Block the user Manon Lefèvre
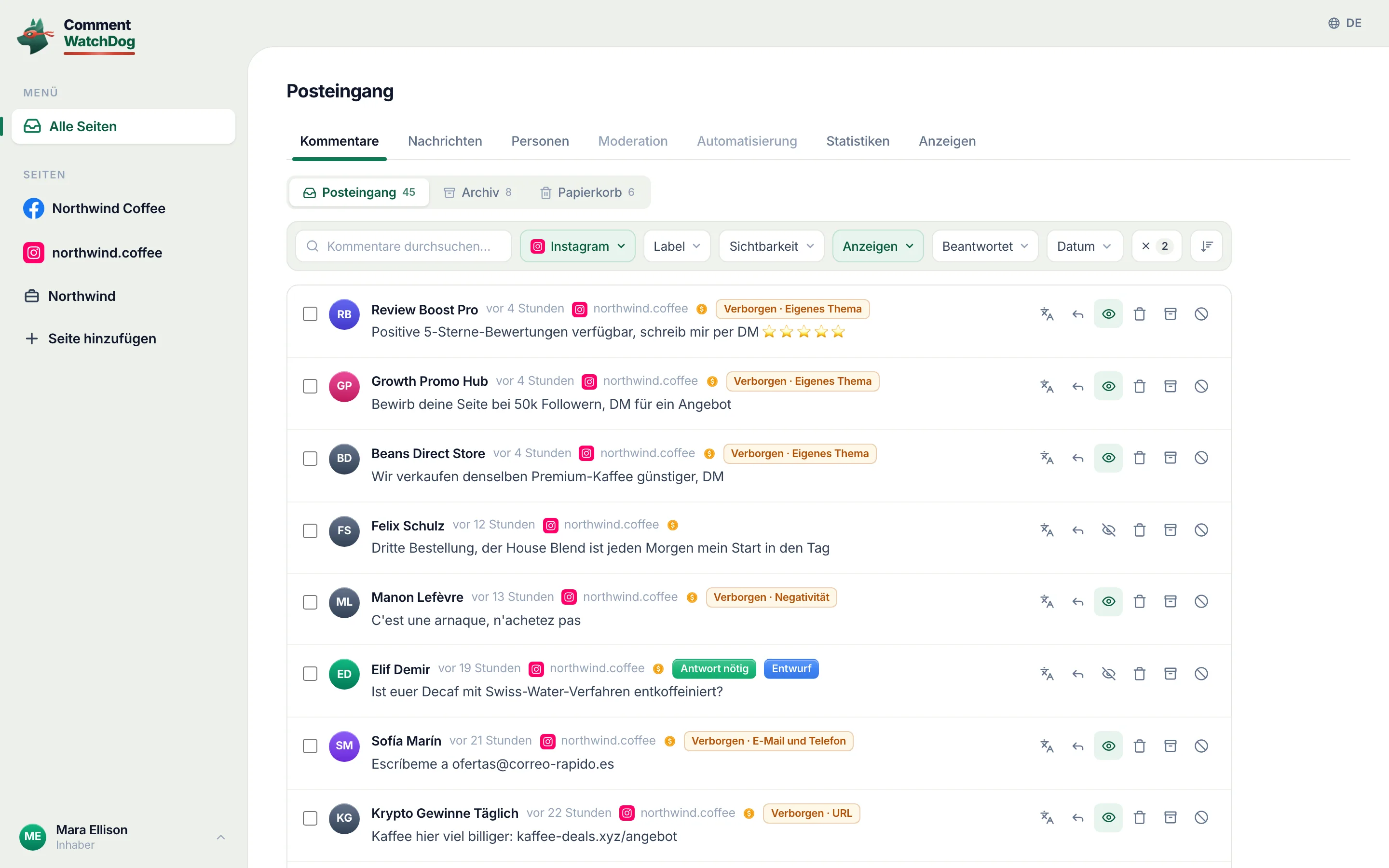 click(1201, 601)
